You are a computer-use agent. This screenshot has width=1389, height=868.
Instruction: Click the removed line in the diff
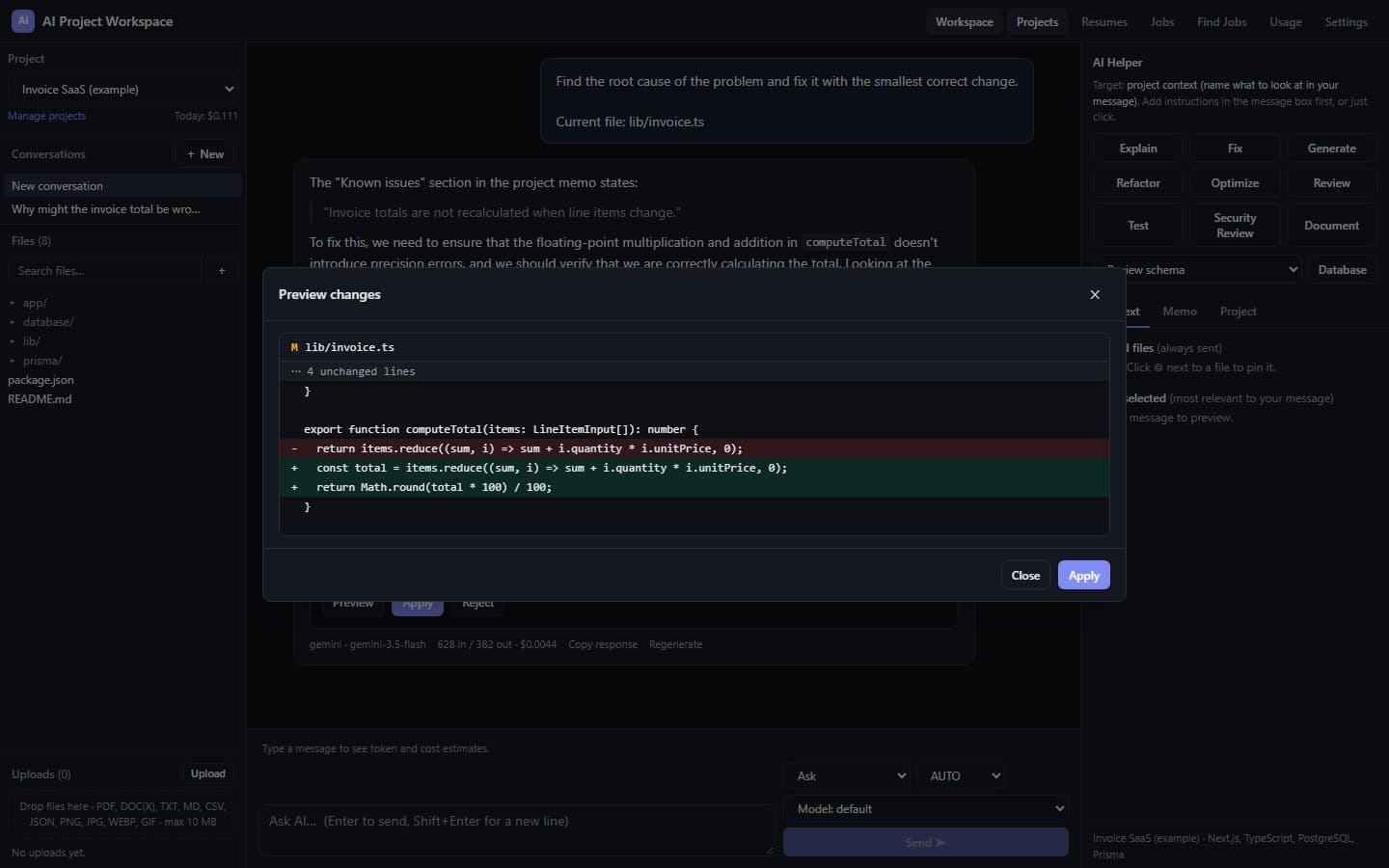pos(694,448)
